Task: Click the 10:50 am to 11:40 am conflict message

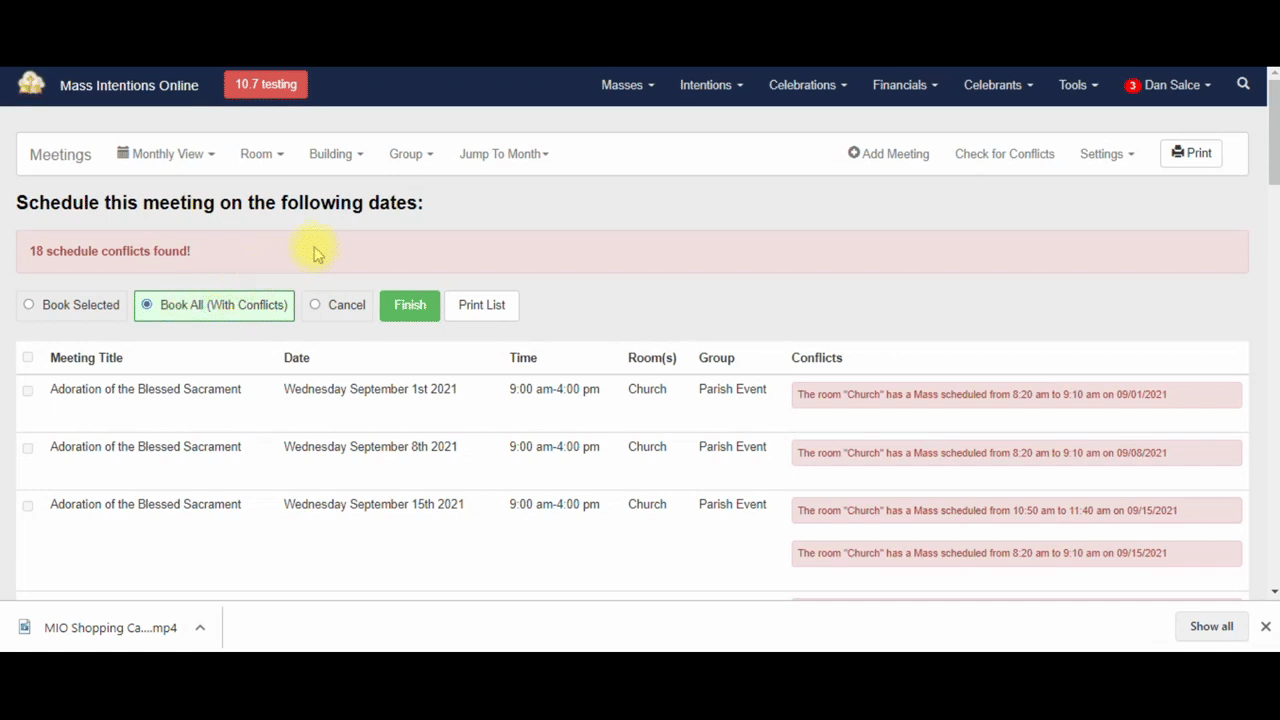Action: (x=1017, y=510)
